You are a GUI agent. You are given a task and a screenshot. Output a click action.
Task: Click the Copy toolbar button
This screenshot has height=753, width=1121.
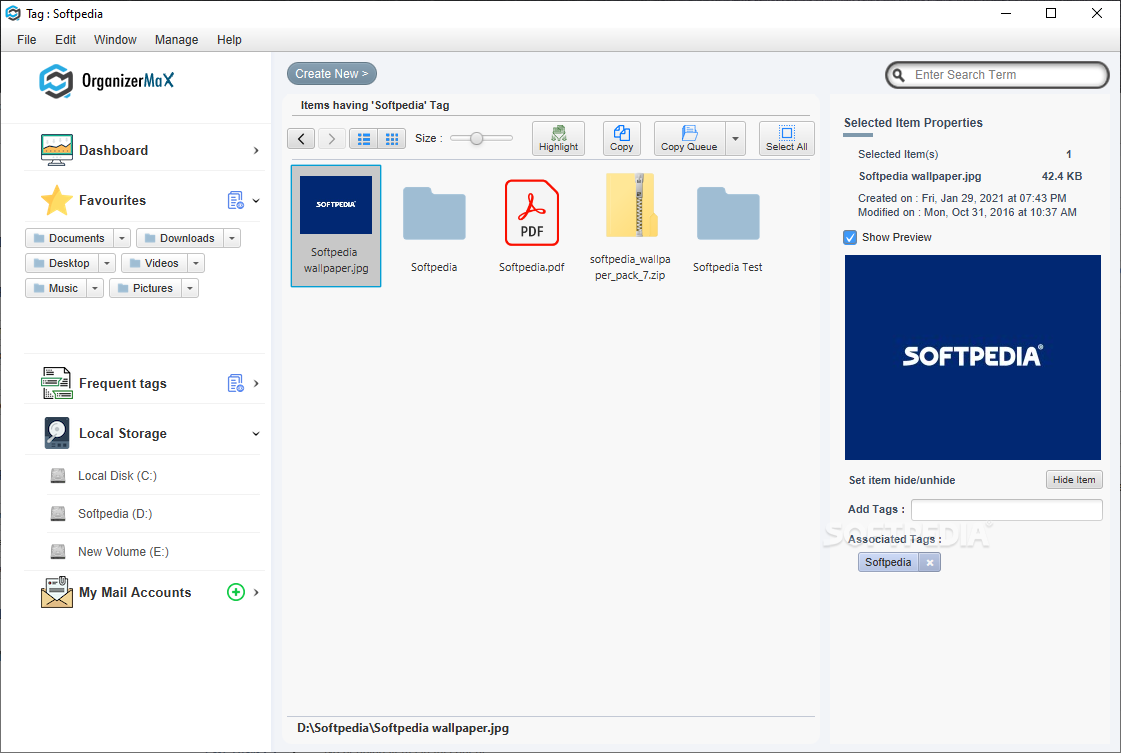tap(621, 138)
